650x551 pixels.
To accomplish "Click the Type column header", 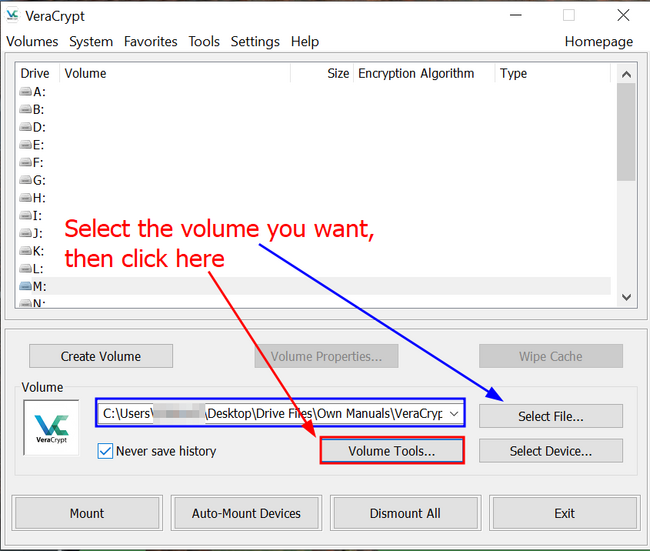I will [553, 73].
